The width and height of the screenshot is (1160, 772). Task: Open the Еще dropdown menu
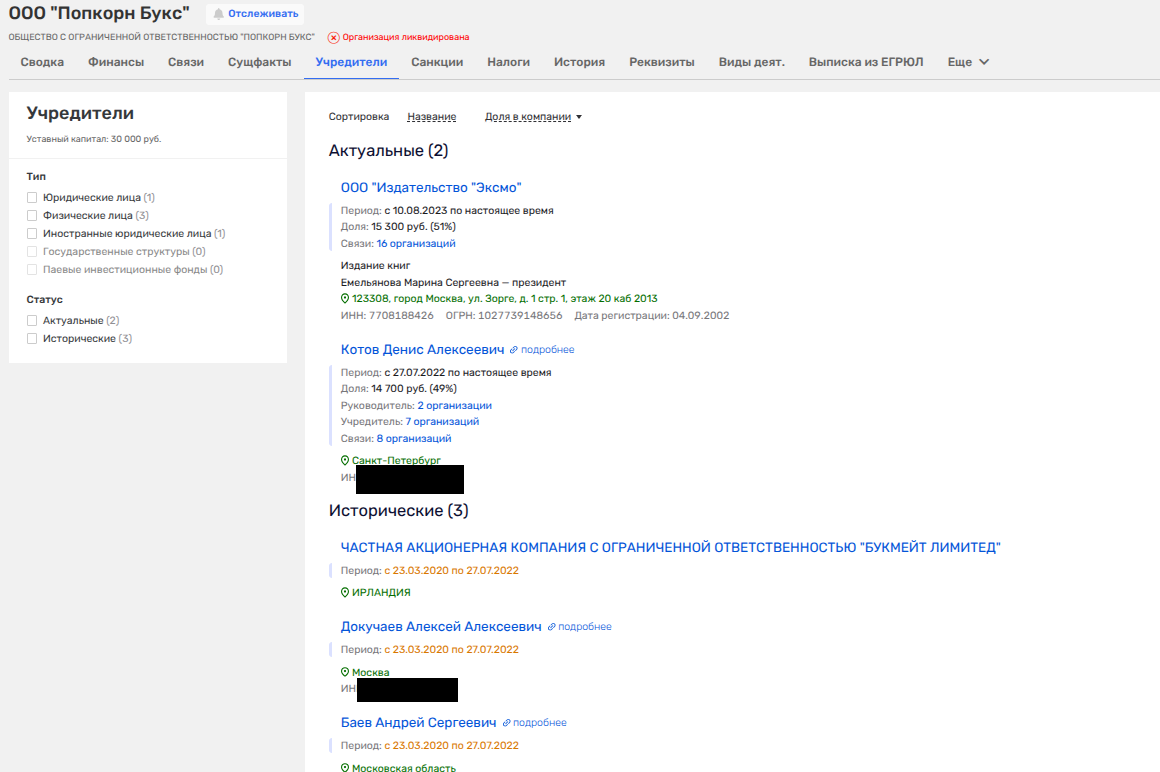[968, 62]
